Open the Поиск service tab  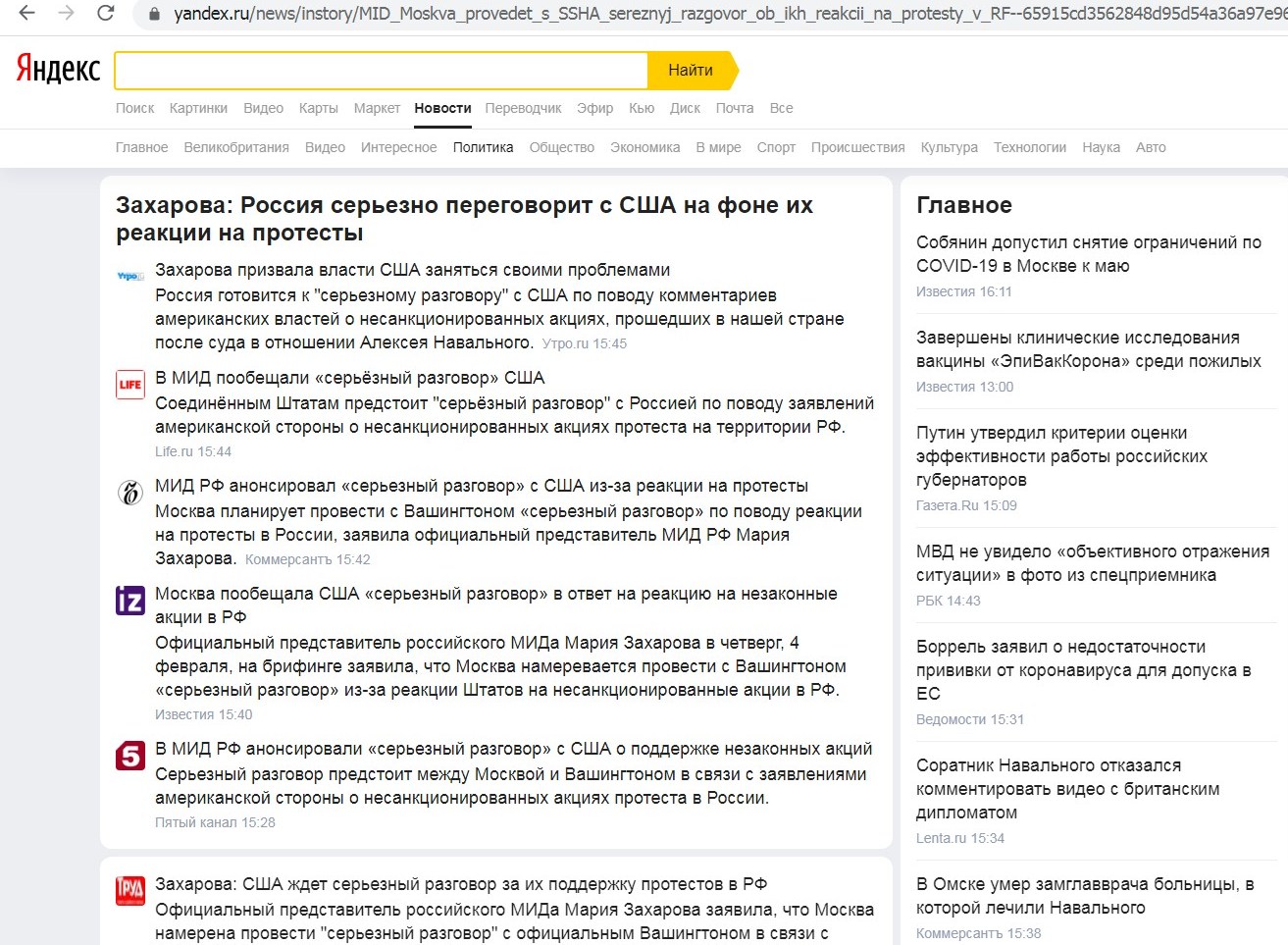(x=134, y=108)
